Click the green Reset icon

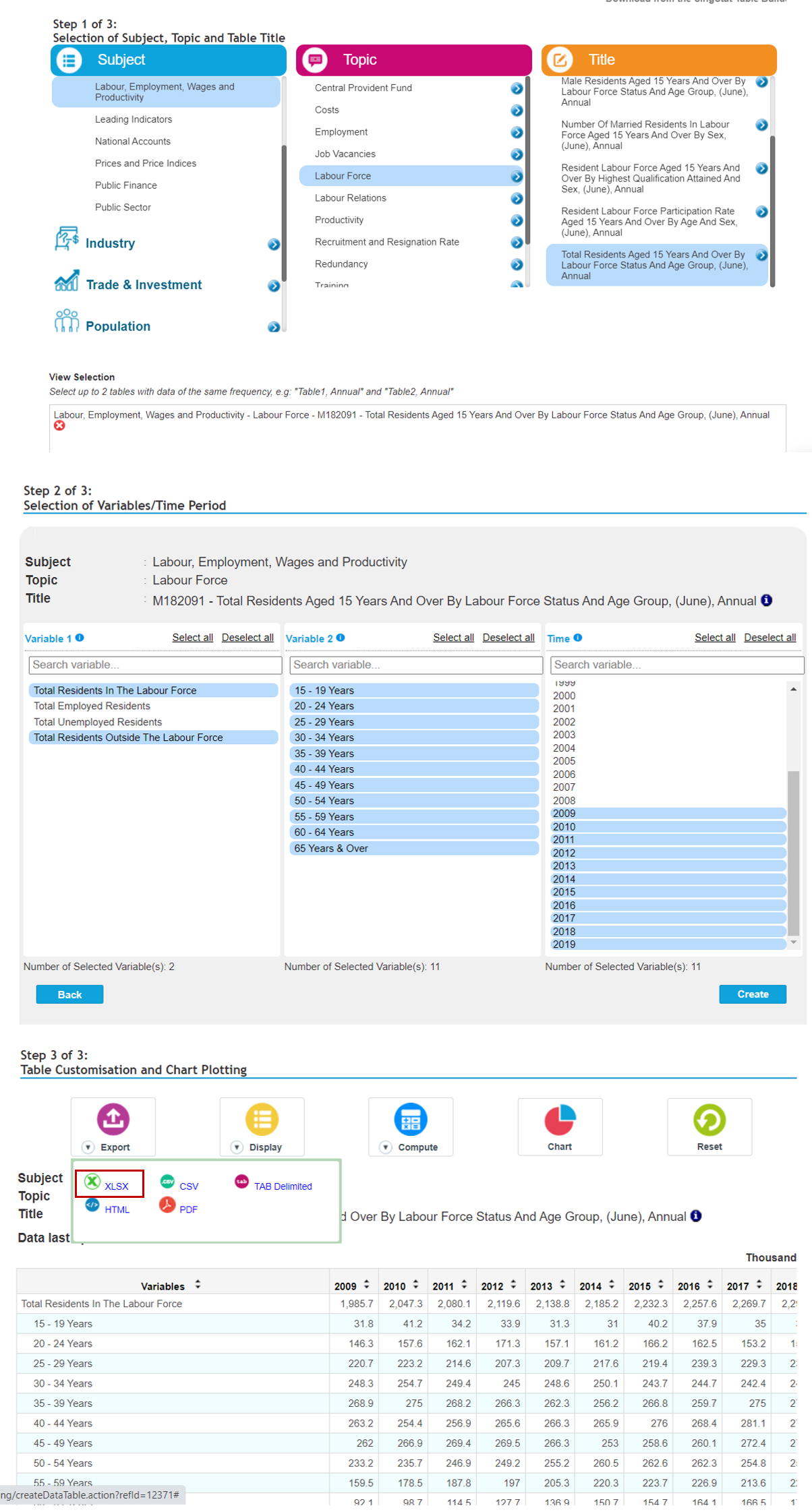pyautogui.click(x=709, y=1120)
